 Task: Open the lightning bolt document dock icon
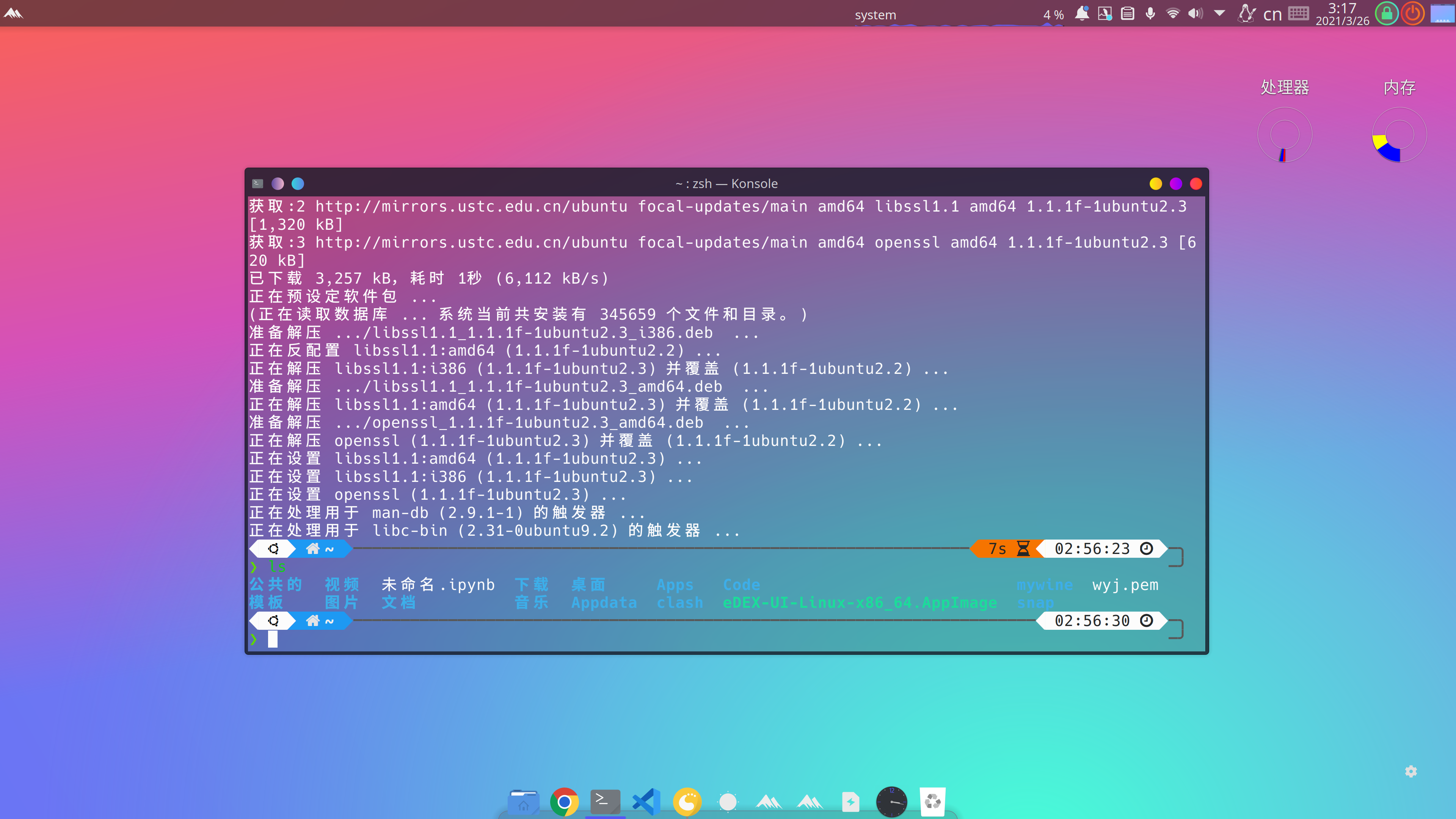(x=850, y=802)
